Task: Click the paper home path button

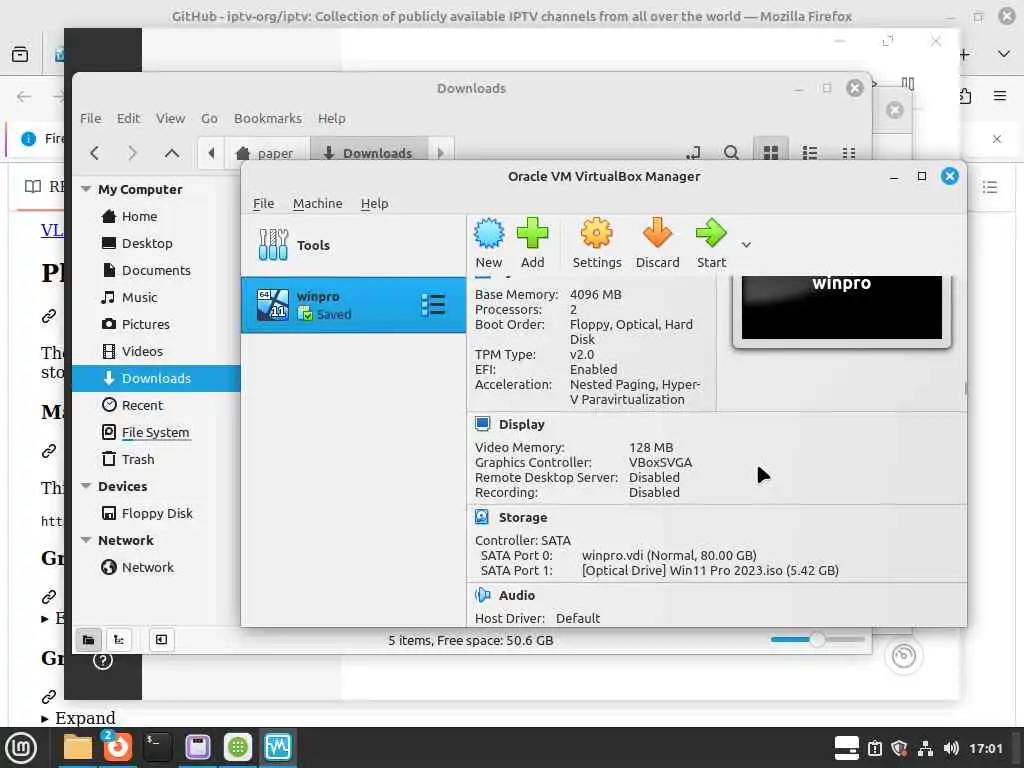Action: click(x=265, y=153)
